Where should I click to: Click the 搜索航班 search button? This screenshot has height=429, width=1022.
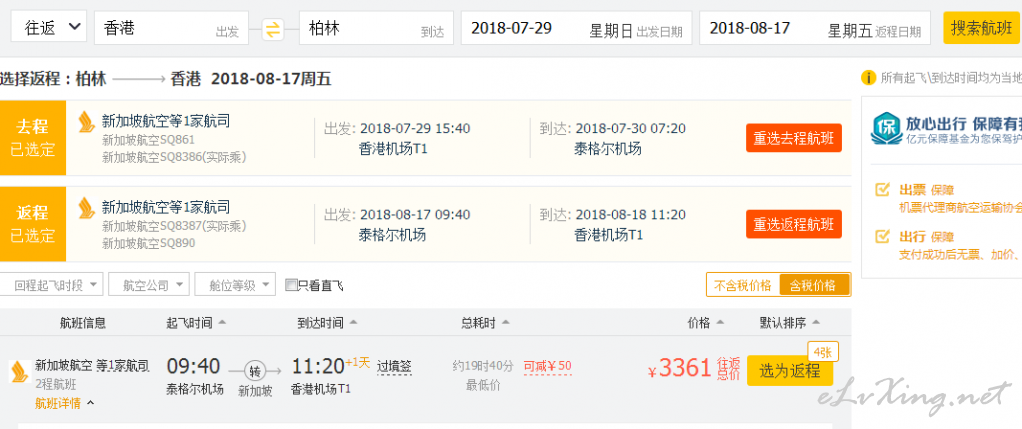(981, 28)
